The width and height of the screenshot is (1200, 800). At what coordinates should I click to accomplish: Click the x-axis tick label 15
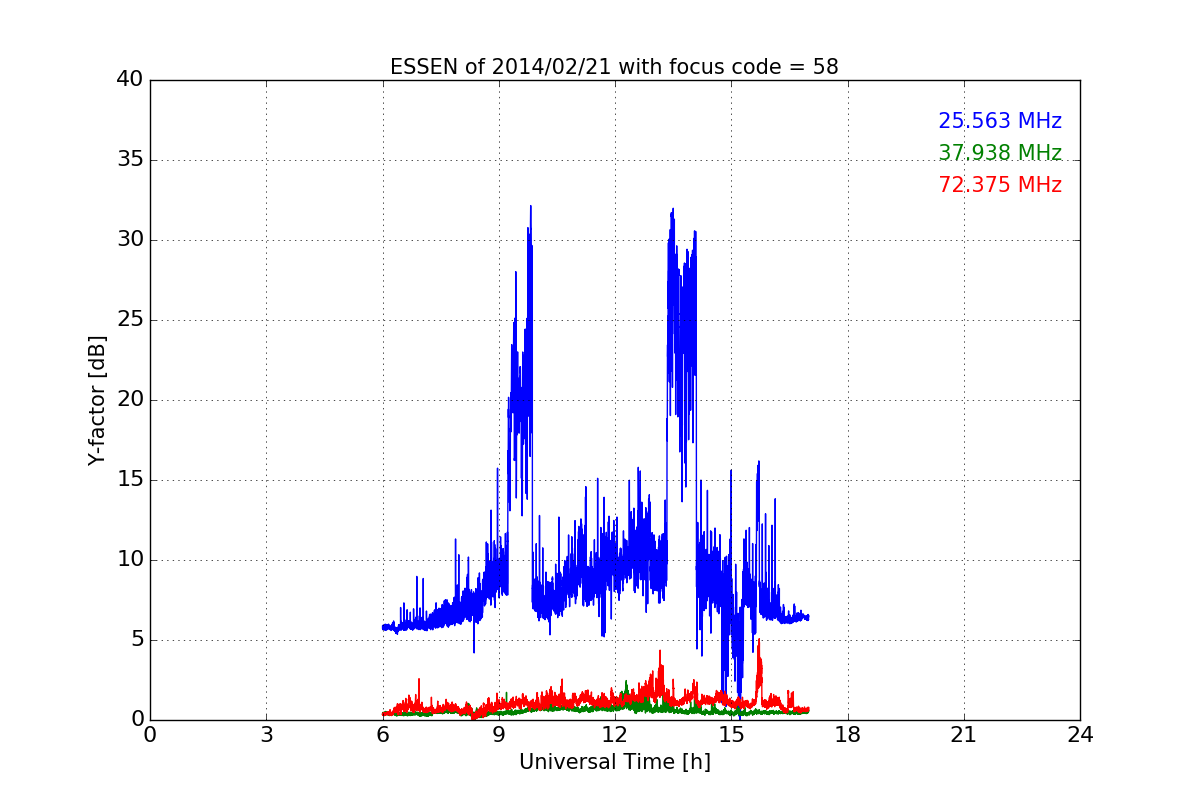[x=731, y=735]
